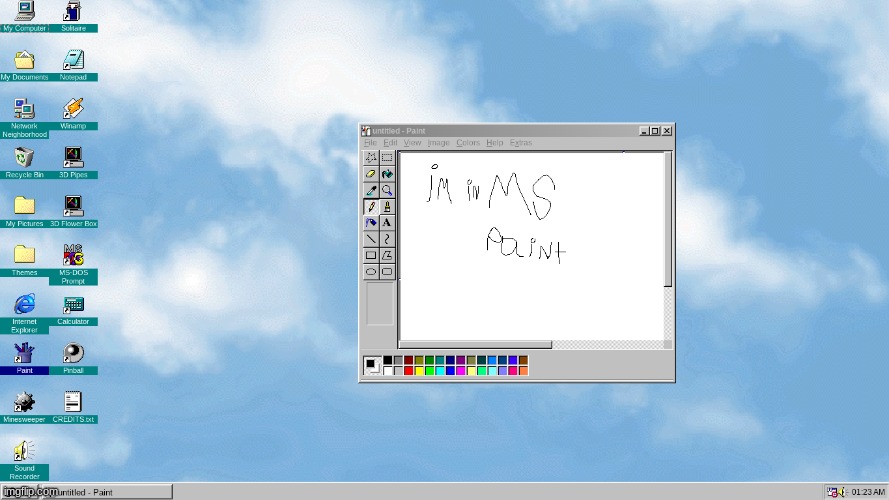The height and width of the screenshot is (500, 889).
Task: Open the Edit menu in Paint
Action: (x=390, y=143)
